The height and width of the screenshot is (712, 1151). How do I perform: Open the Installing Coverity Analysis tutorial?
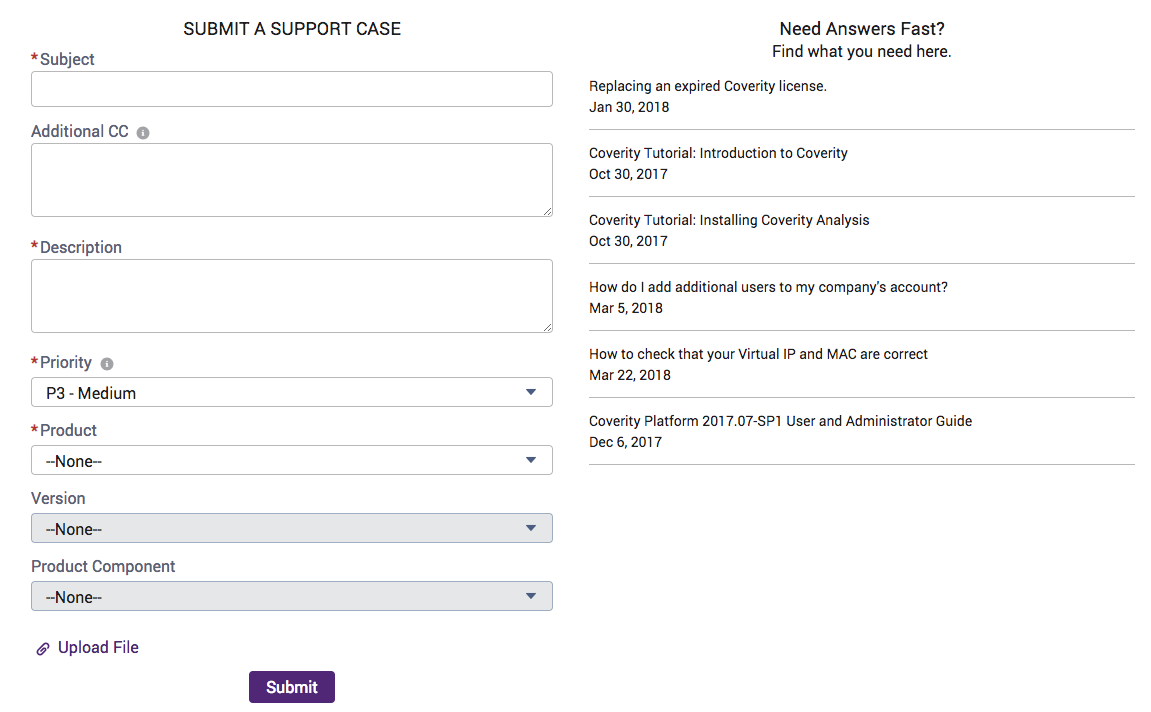tap(729, 220)
